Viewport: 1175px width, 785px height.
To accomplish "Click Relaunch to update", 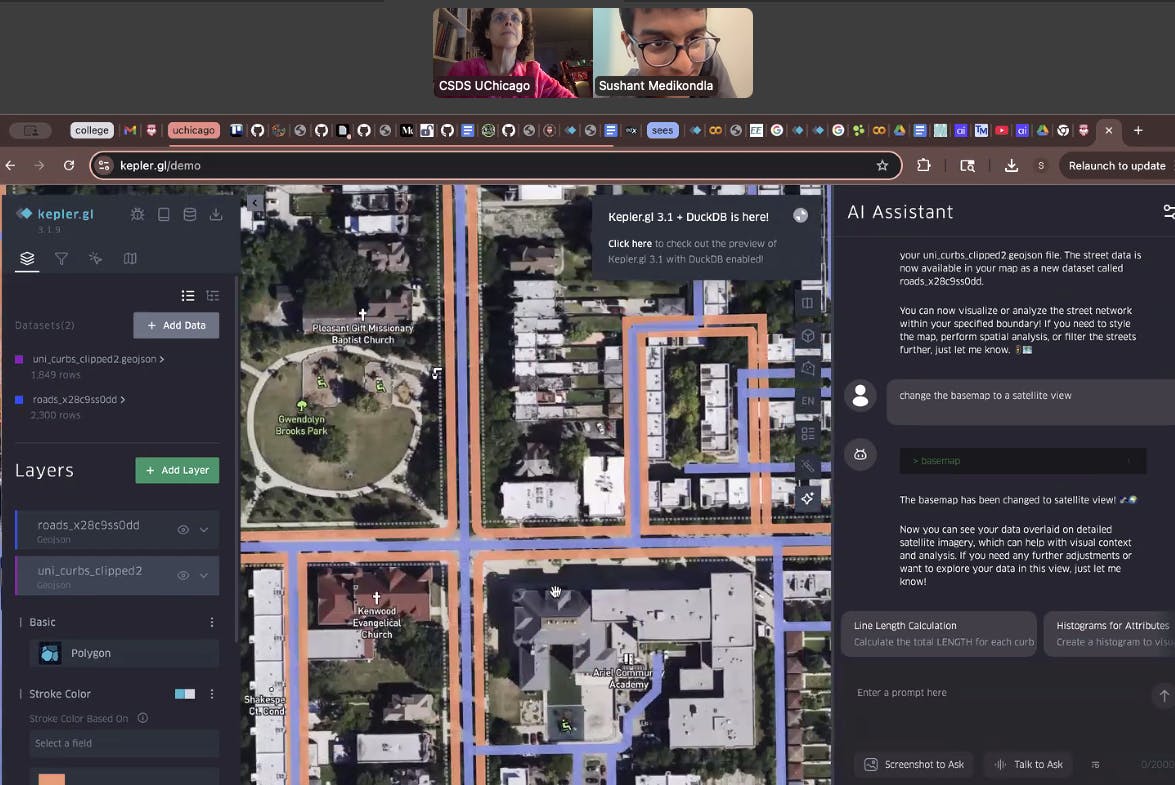I will pos(1117,166).
